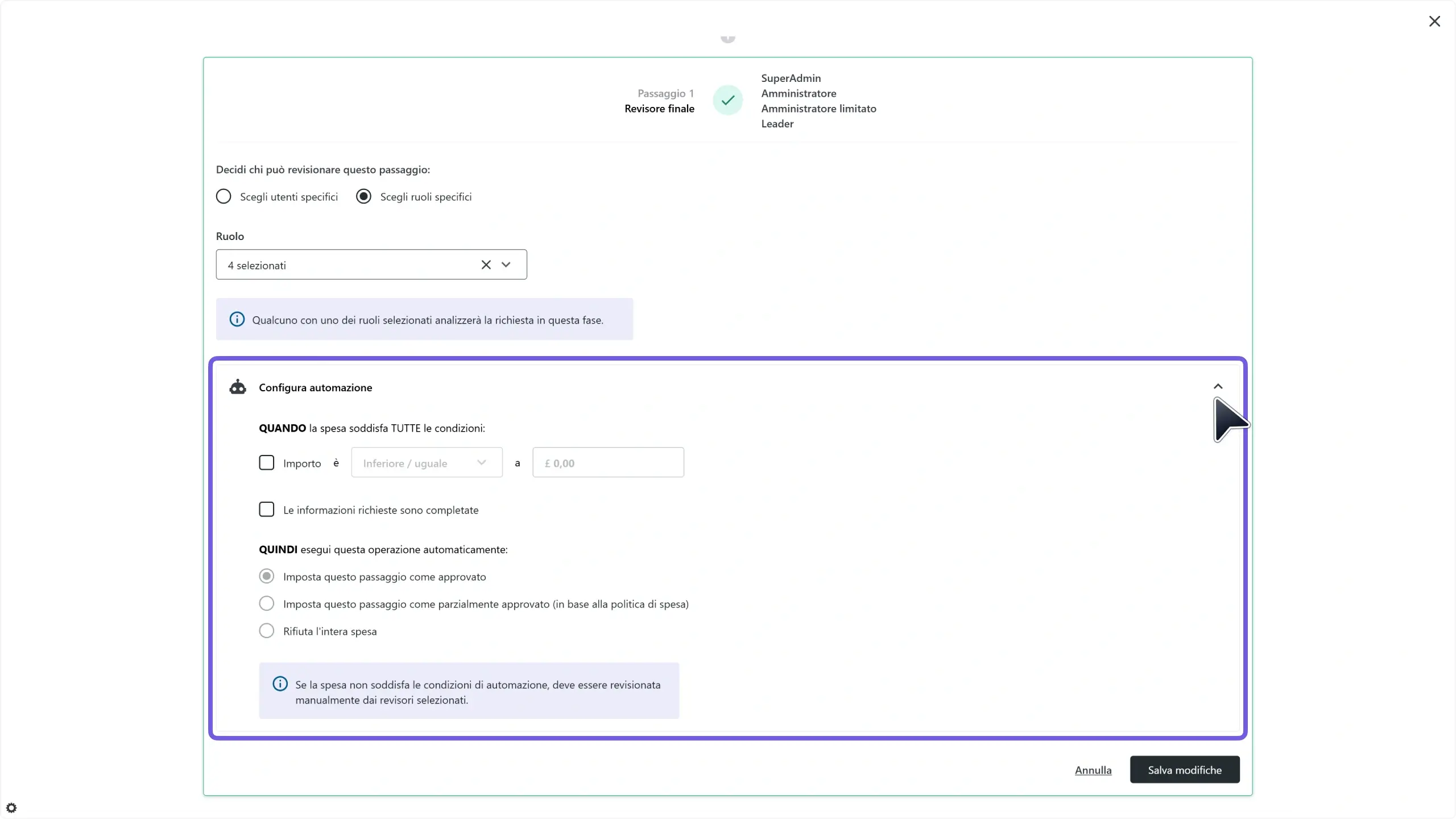The width and height of the screenshot is (1456, 819).
Task: Close the dialog with the X icon
Action: [1434, 21]
